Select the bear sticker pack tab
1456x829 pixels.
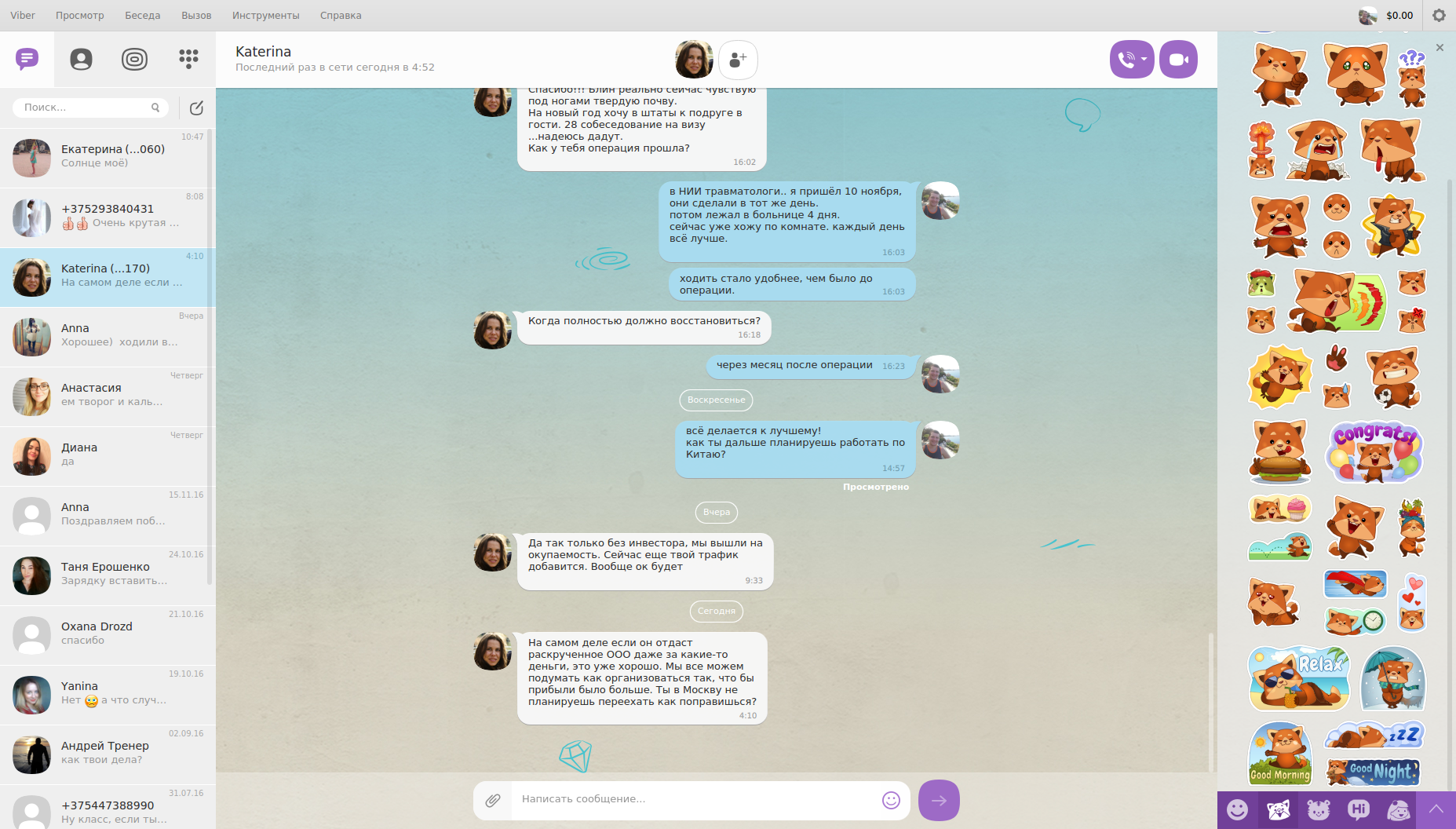tap(1319, 809)
